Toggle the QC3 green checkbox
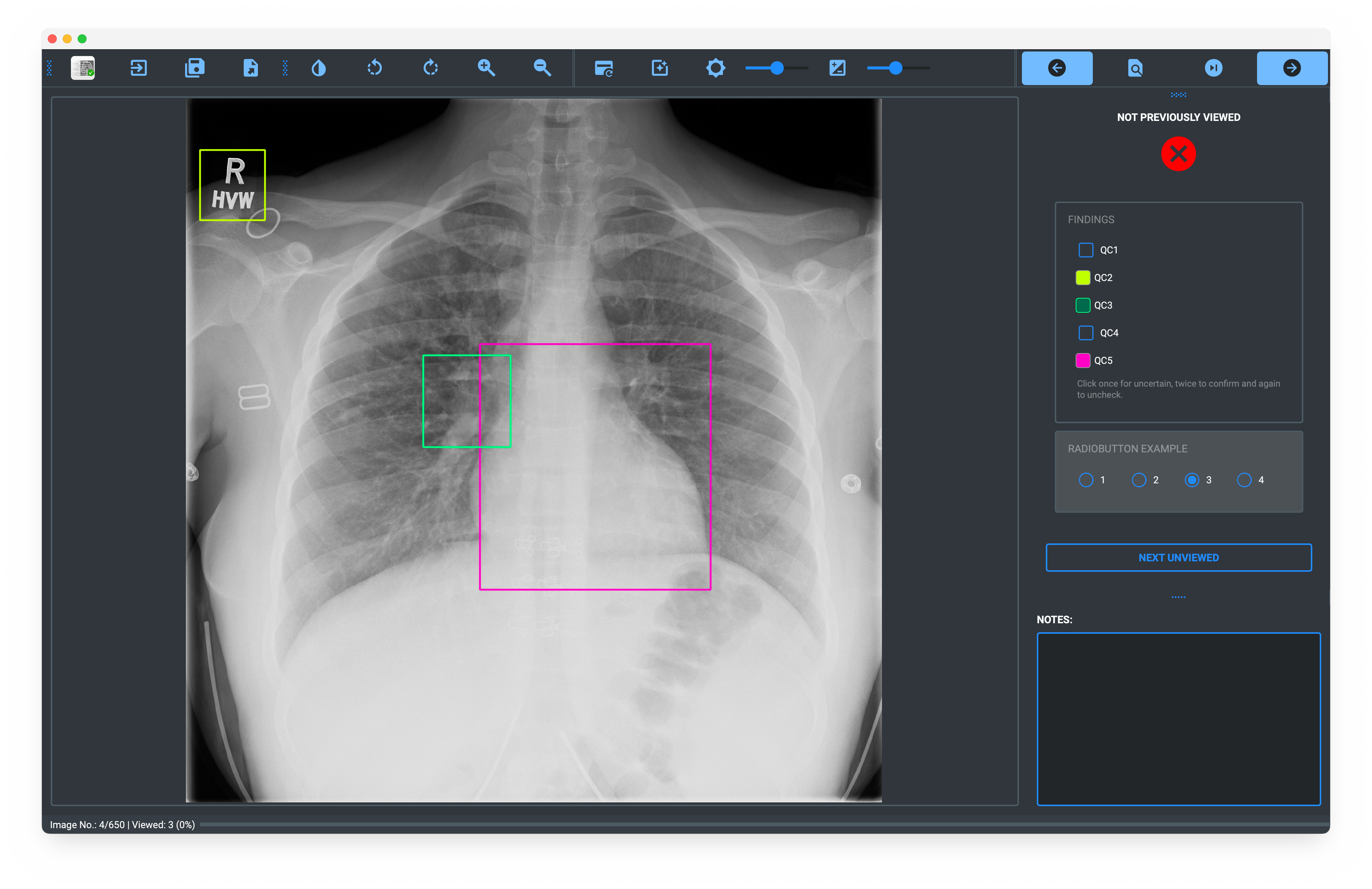1372x889 pixels. point(1083,306)
